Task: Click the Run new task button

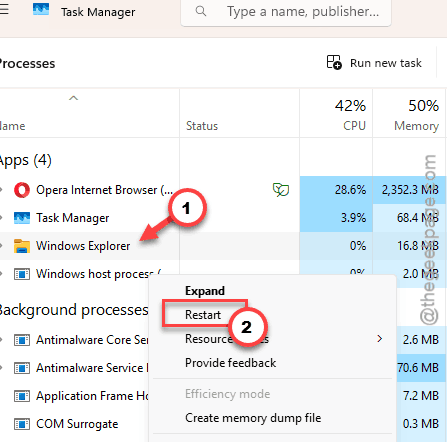Action: [374, 63]
